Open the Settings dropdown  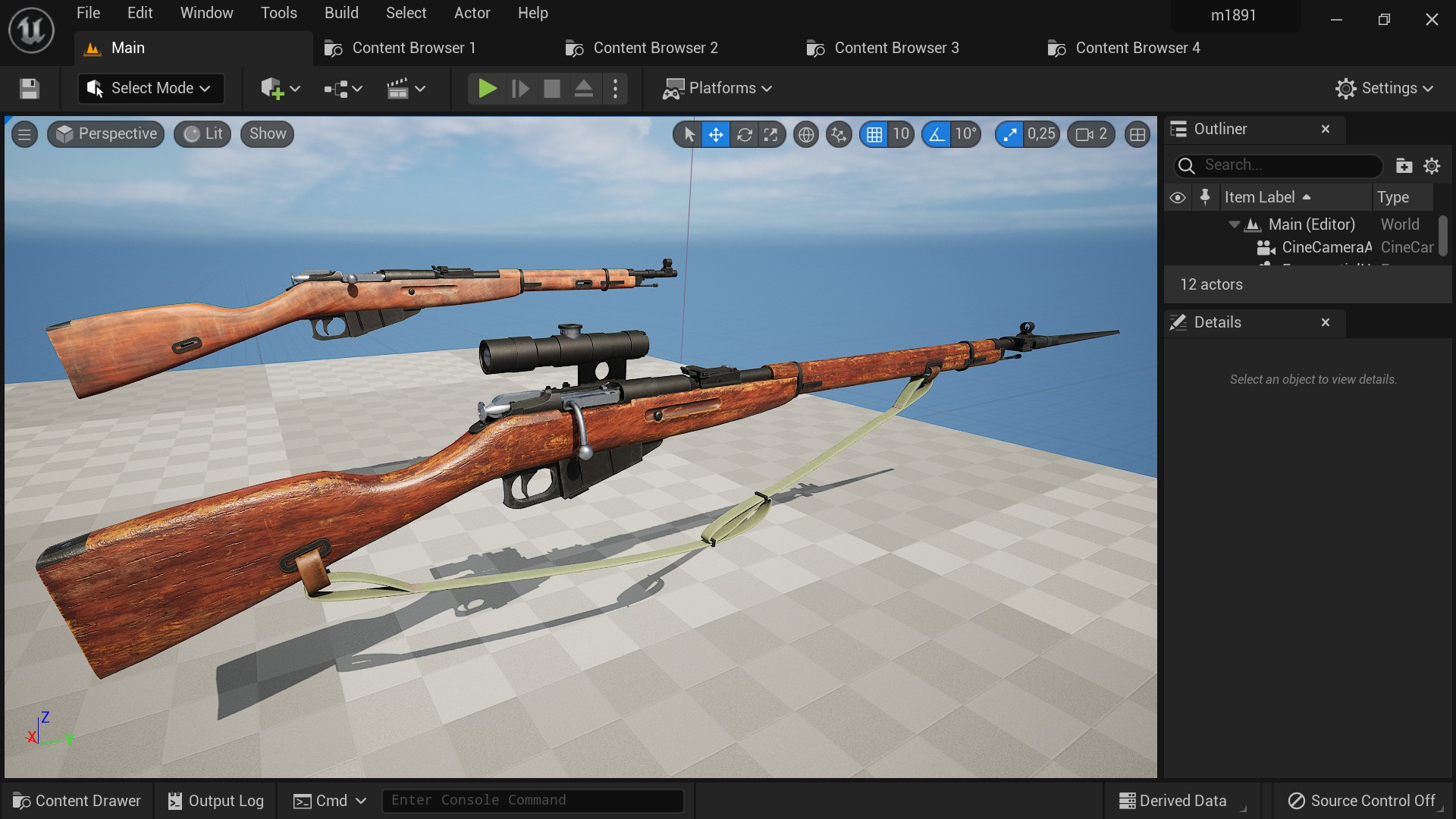coord(1384,88)
